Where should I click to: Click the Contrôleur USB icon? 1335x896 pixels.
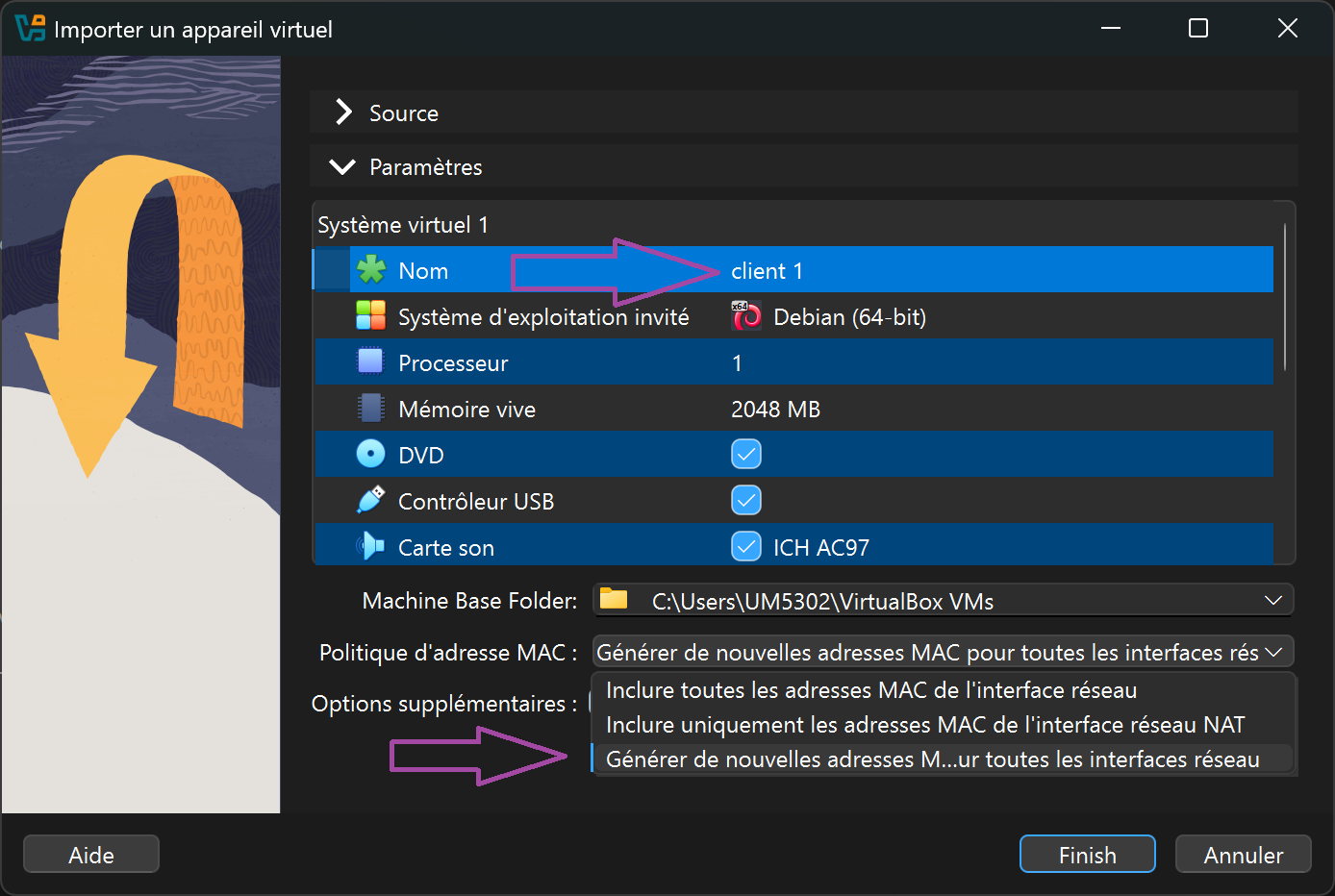(x=371, y=500)
